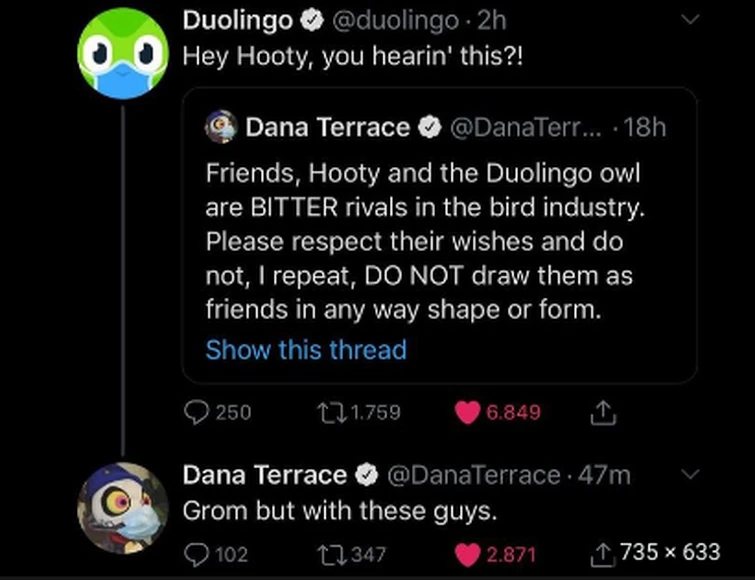Open the Show this thread link
This screenshot has width=755, height=580.
pyautogui.click(x=306, y=350)
